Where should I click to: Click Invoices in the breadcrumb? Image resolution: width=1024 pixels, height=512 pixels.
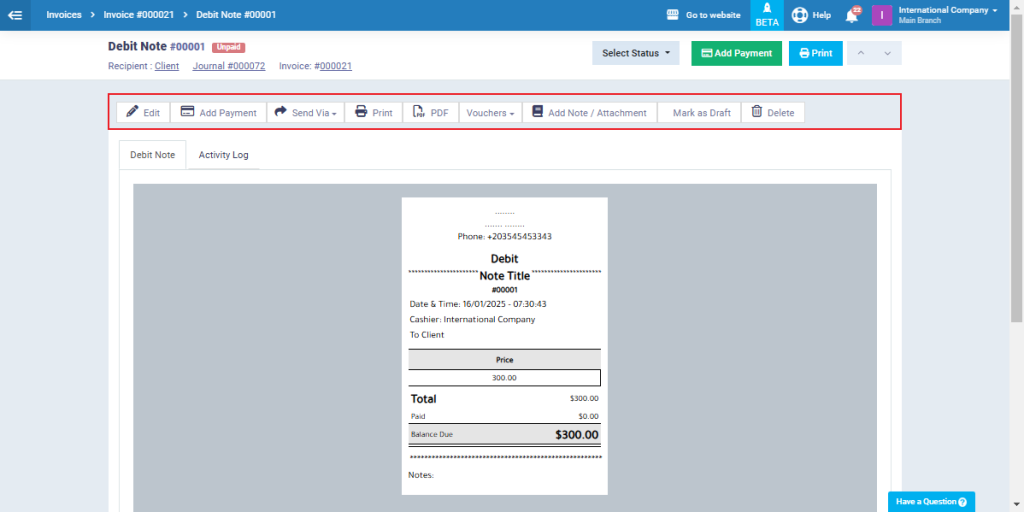[64, 14]
